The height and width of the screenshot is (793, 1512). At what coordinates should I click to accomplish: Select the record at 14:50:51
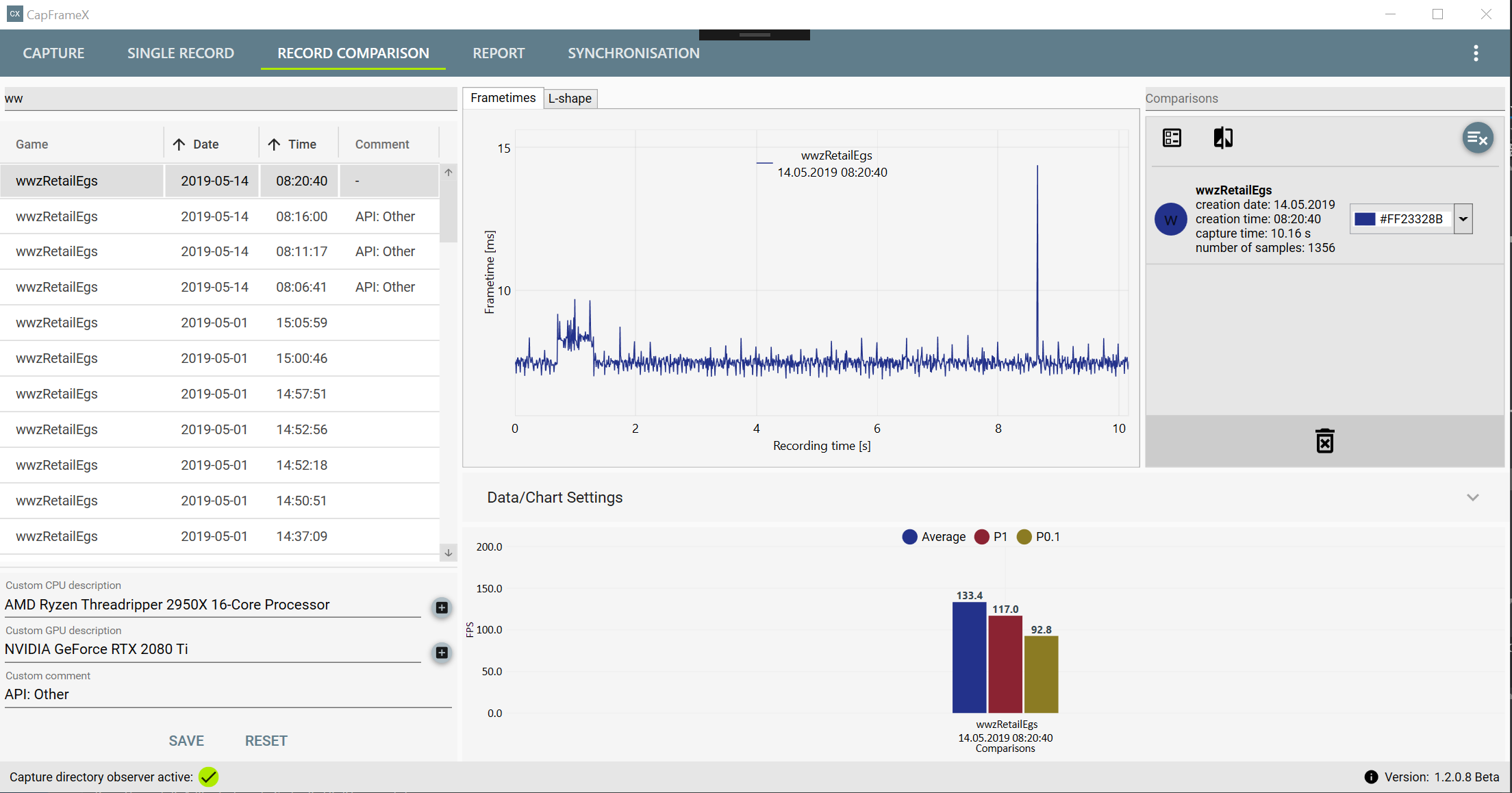point(219,501)
